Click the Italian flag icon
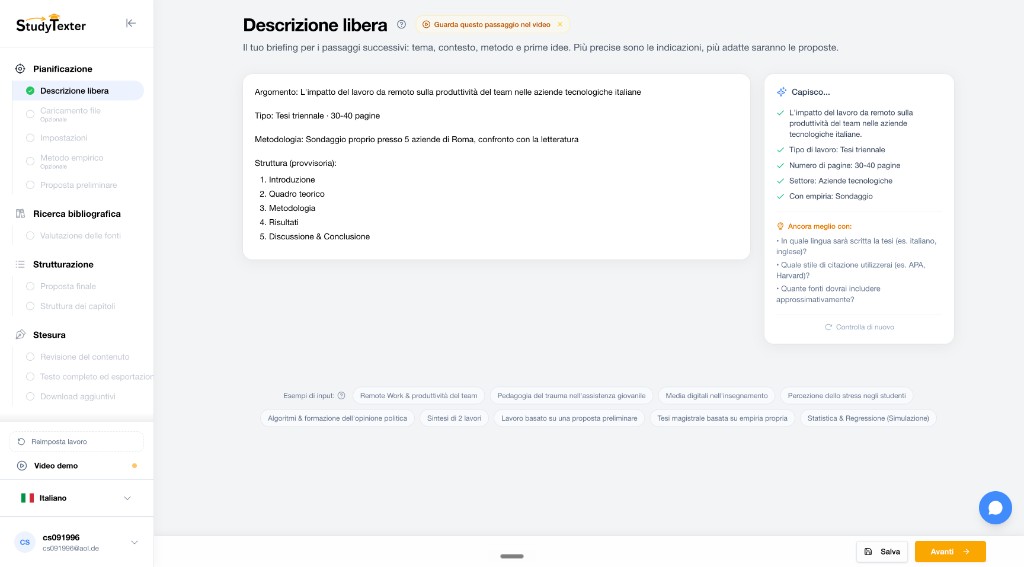Screen dimensions: 1024x567 pos(27,498)
